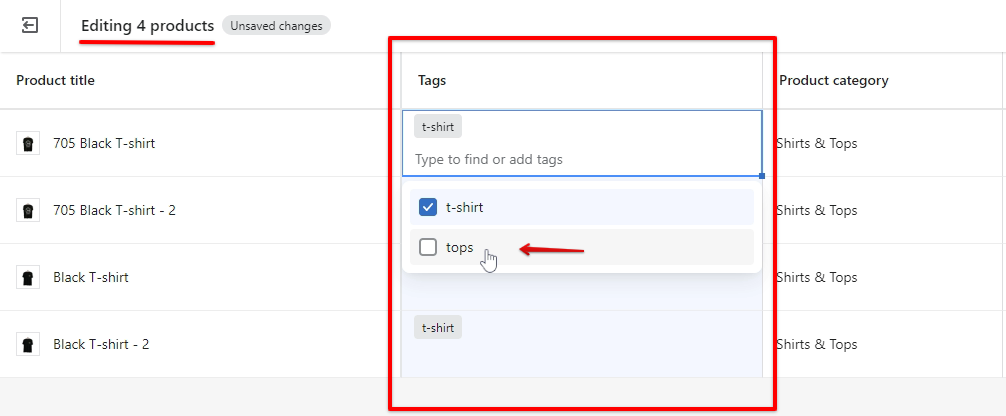The width and height of the screenshot is (1006, 416).
Task: Click Shirts & Tops category in first row
Action: 816,143
